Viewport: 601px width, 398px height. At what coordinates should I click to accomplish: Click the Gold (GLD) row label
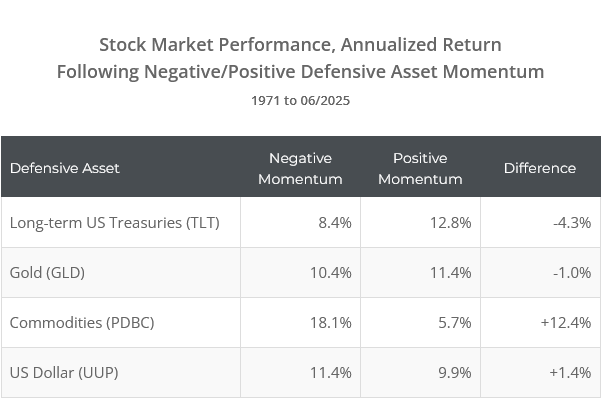[x=47, y=273]
